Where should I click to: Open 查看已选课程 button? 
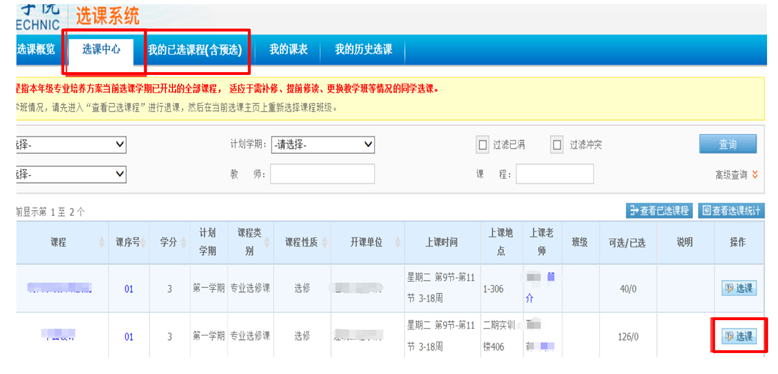coord(659,210)
